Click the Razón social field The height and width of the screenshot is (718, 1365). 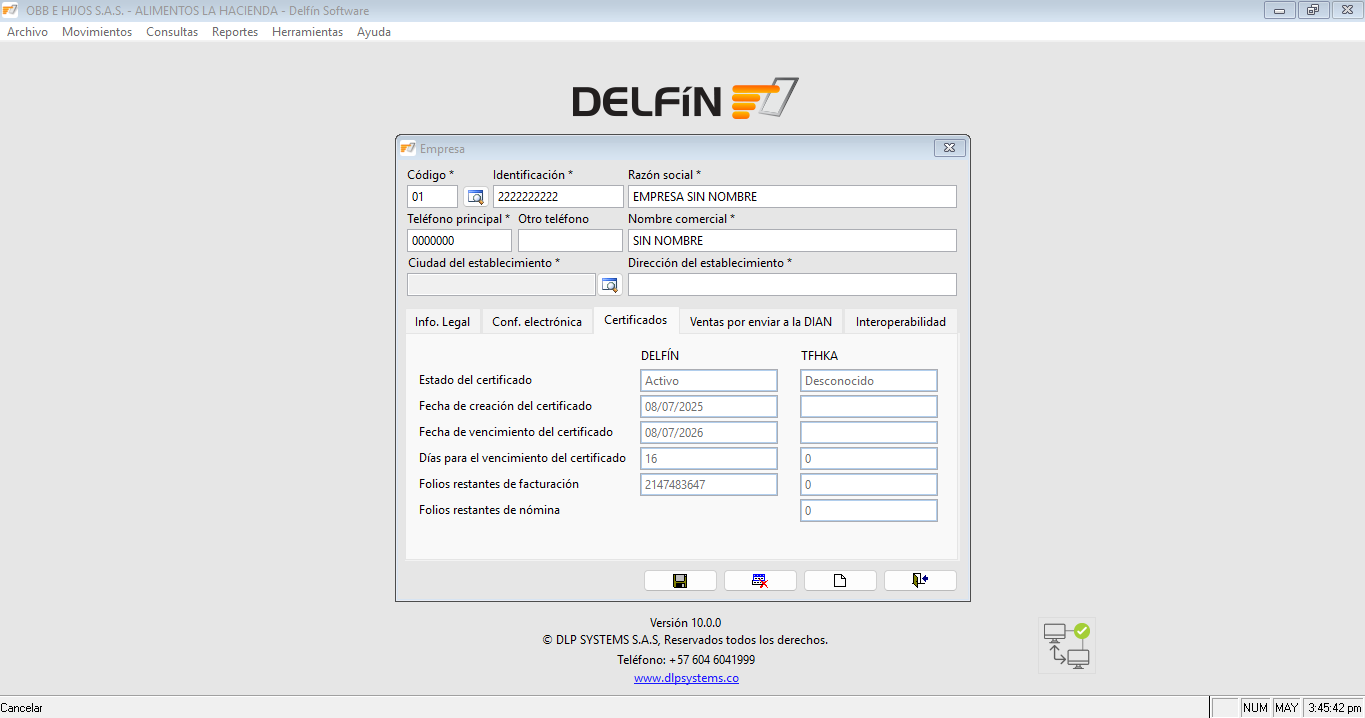point(792,197)
